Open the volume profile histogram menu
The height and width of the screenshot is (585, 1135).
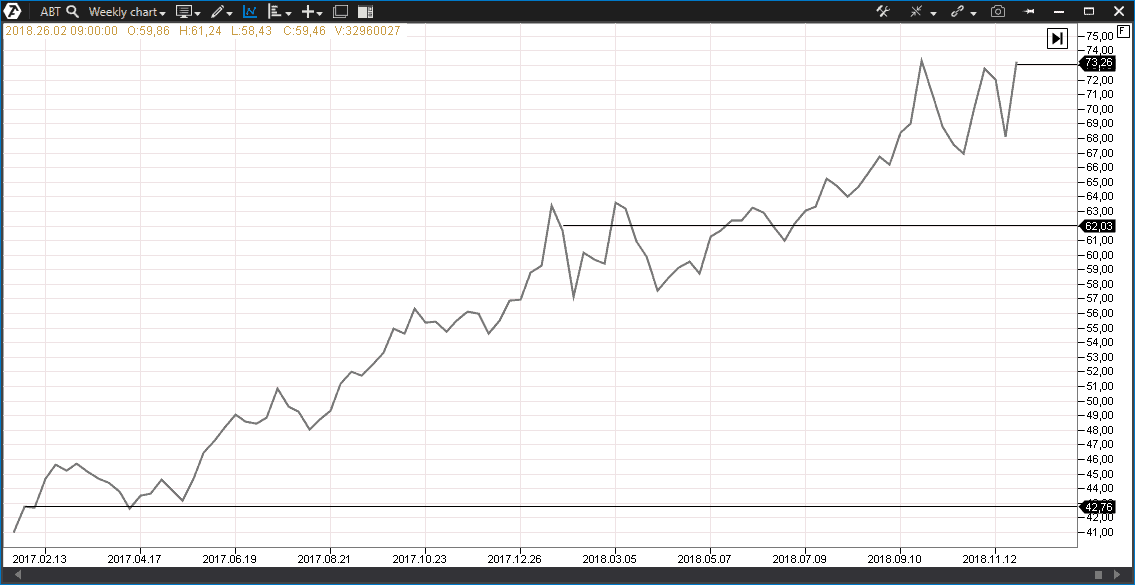(279, 12)
